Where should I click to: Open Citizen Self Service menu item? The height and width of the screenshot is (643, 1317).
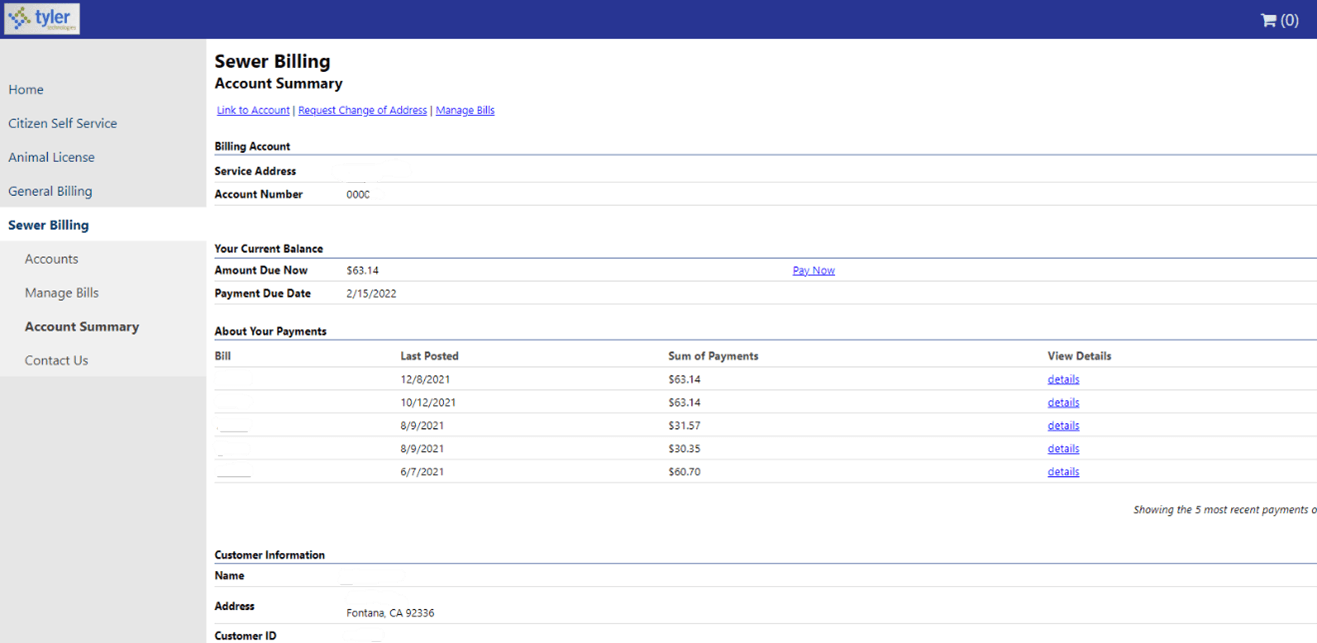click(62, 124)
